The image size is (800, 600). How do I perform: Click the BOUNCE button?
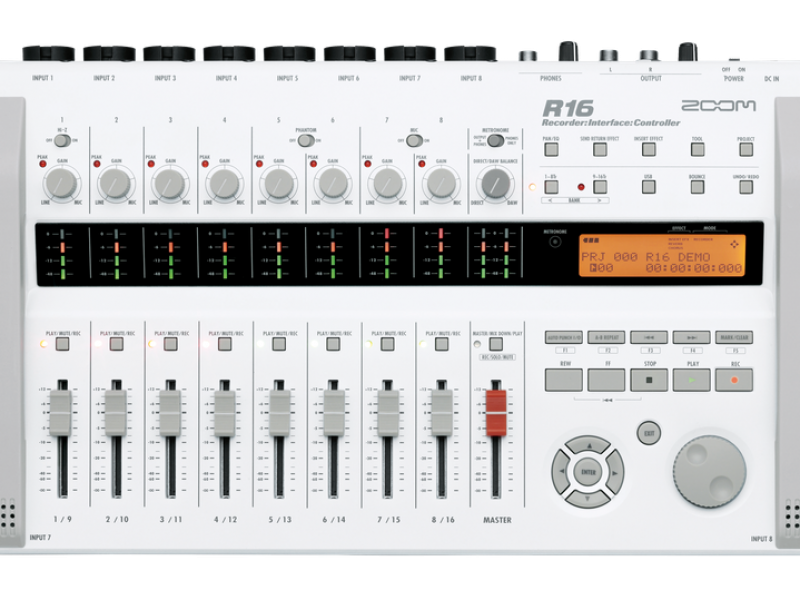[x=697, y=187]
